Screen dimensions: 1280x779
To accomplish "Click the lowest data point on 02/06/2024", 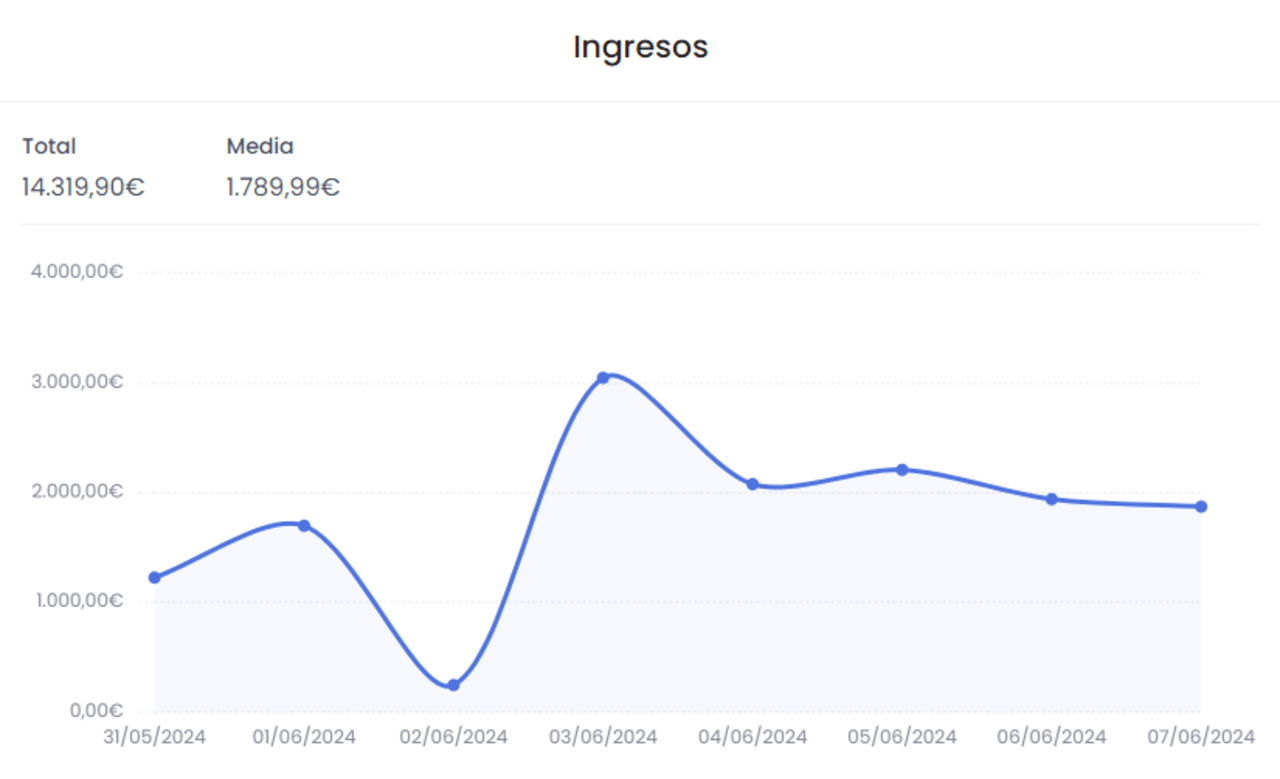I will (x=453, y=685).
